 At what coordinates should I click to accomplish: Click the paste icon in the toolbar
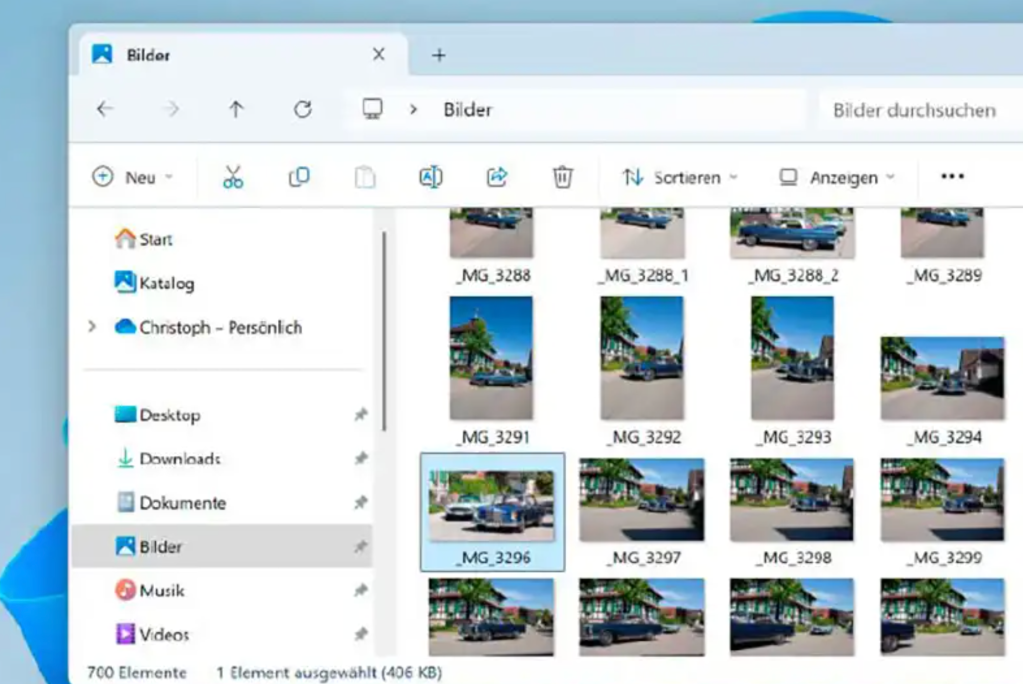[x=364, y=177]
